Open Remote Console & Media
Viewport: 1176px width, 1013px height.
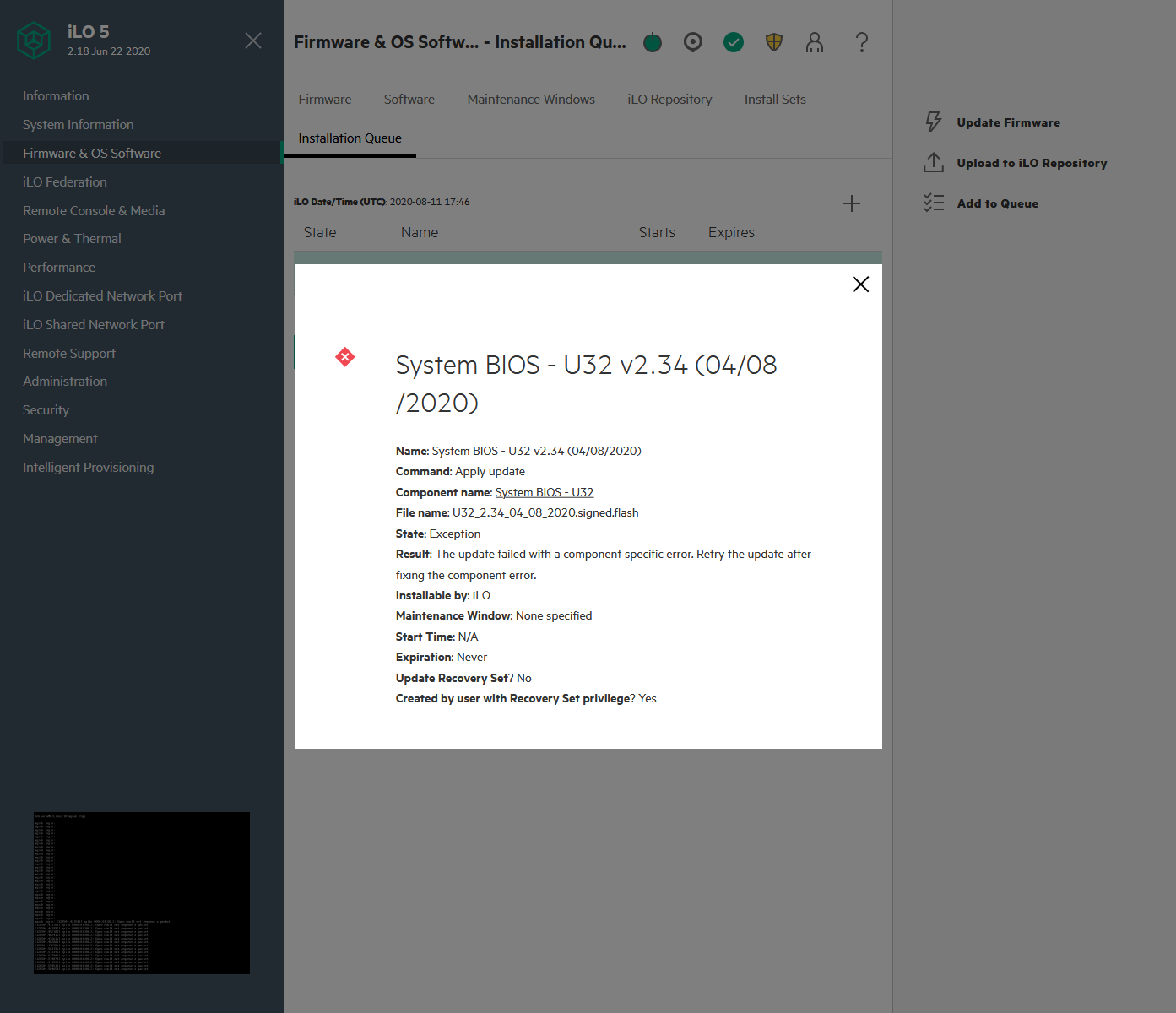point(94,211)
